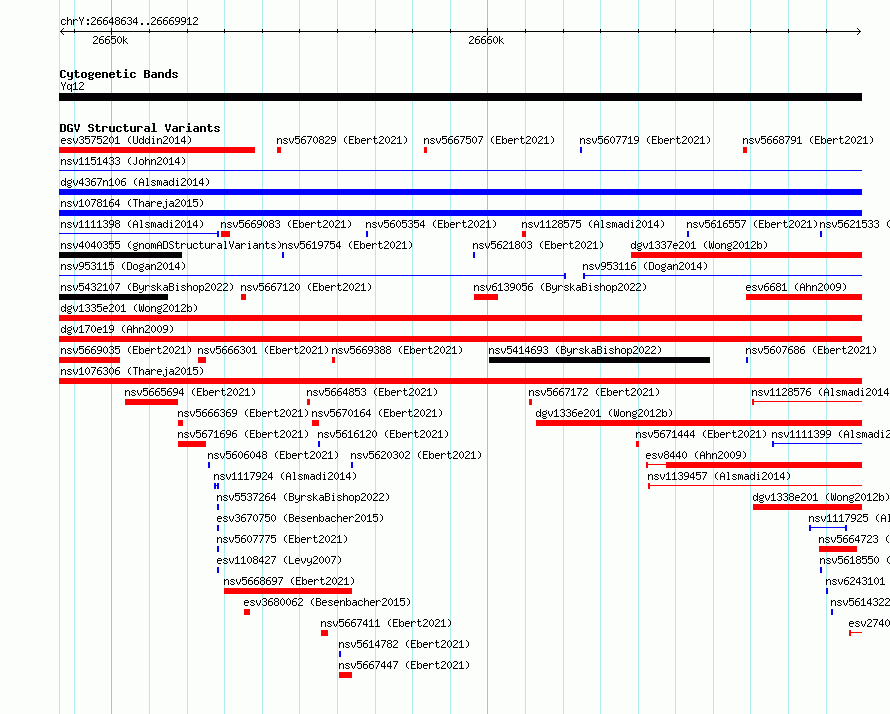
Task: Open nsv5607775 (Ebert2021) variant
Action: coord(282,539)
